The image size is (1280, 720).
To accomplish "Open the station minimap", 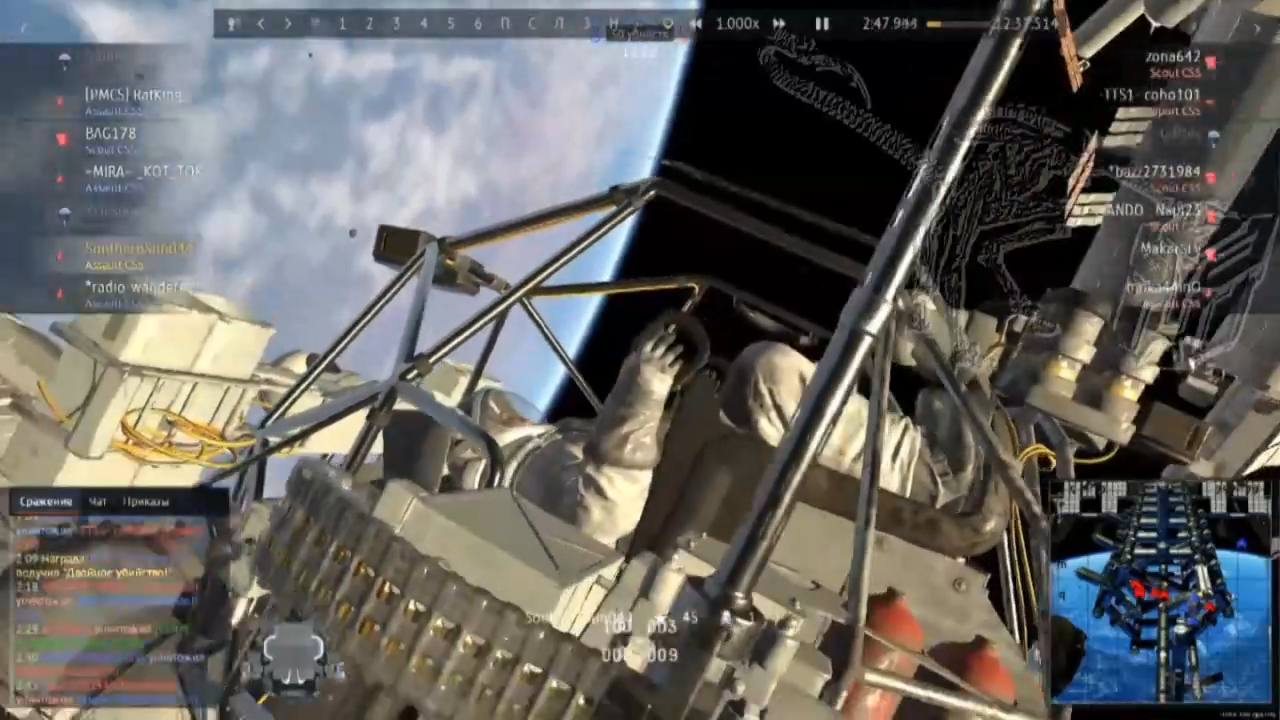I will click(1160, 591).
